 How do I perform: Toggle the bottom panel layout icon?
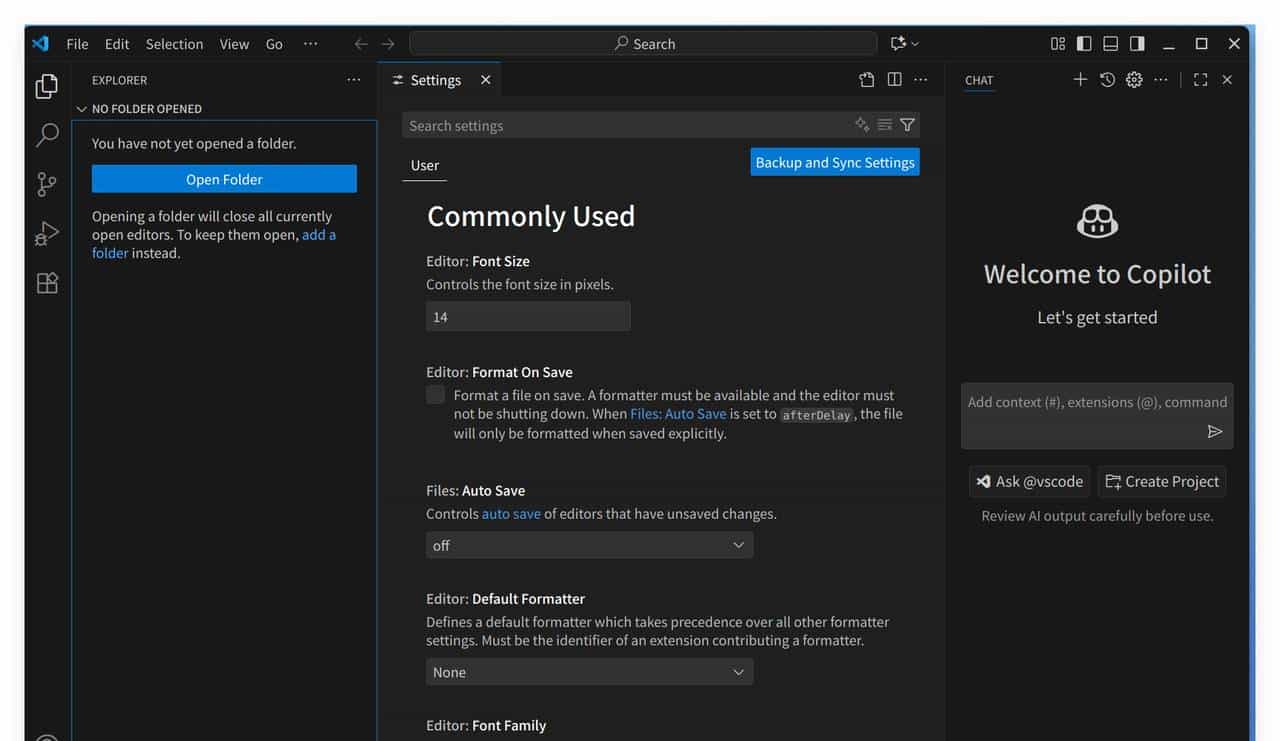pyautogui.click(x=1111, y=44)
